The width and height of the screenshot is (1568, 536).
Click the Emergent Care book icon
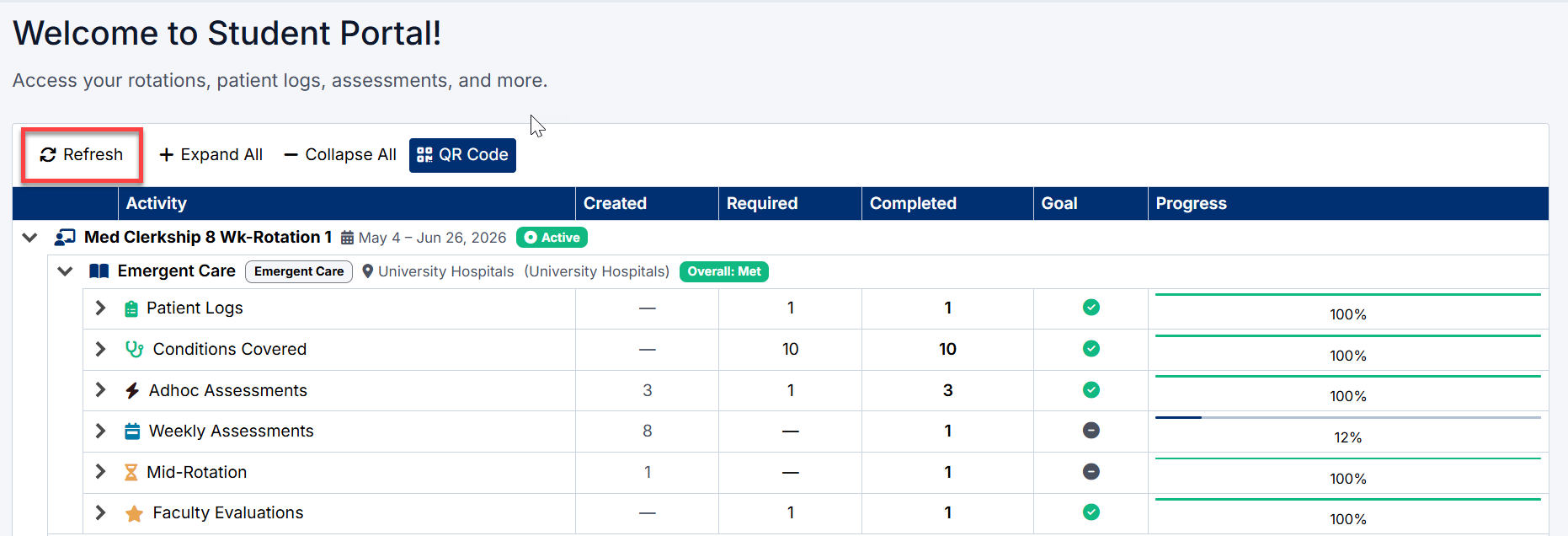[99, 271]
